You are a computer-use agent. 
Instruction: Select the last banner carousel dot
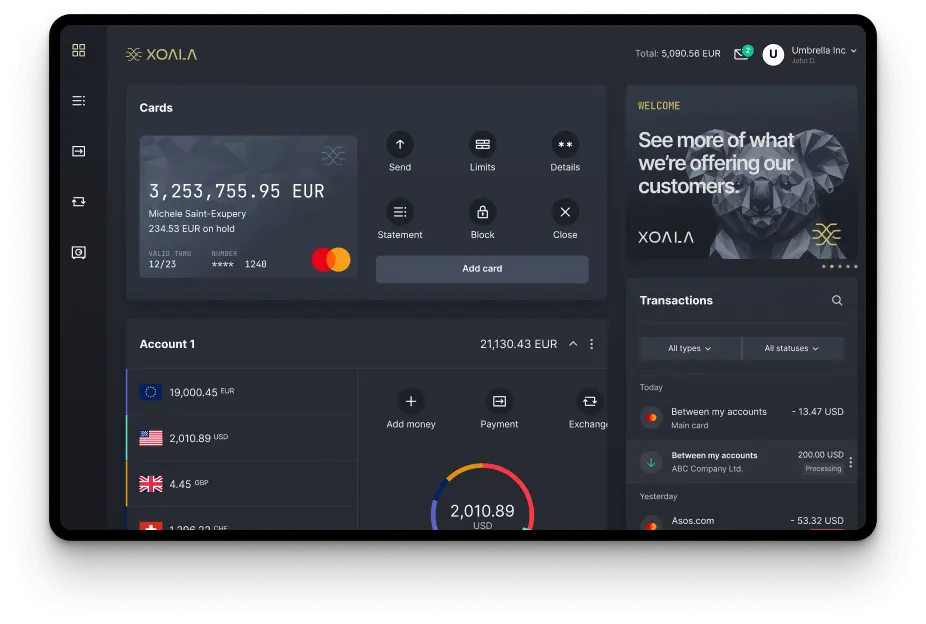[x=855, y=266]
